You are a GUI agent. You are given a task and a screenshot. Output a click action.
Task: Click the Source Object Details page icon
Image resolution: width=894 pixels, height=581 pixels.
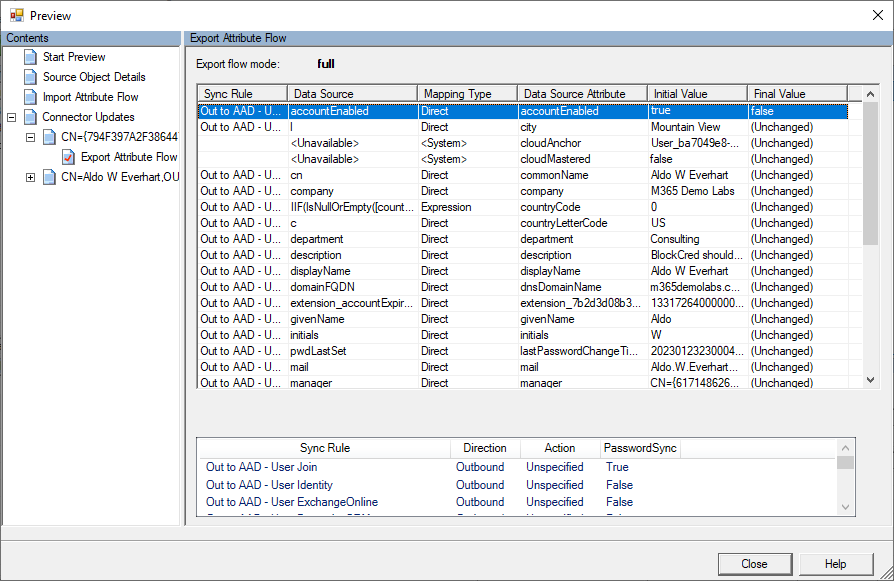30,77
